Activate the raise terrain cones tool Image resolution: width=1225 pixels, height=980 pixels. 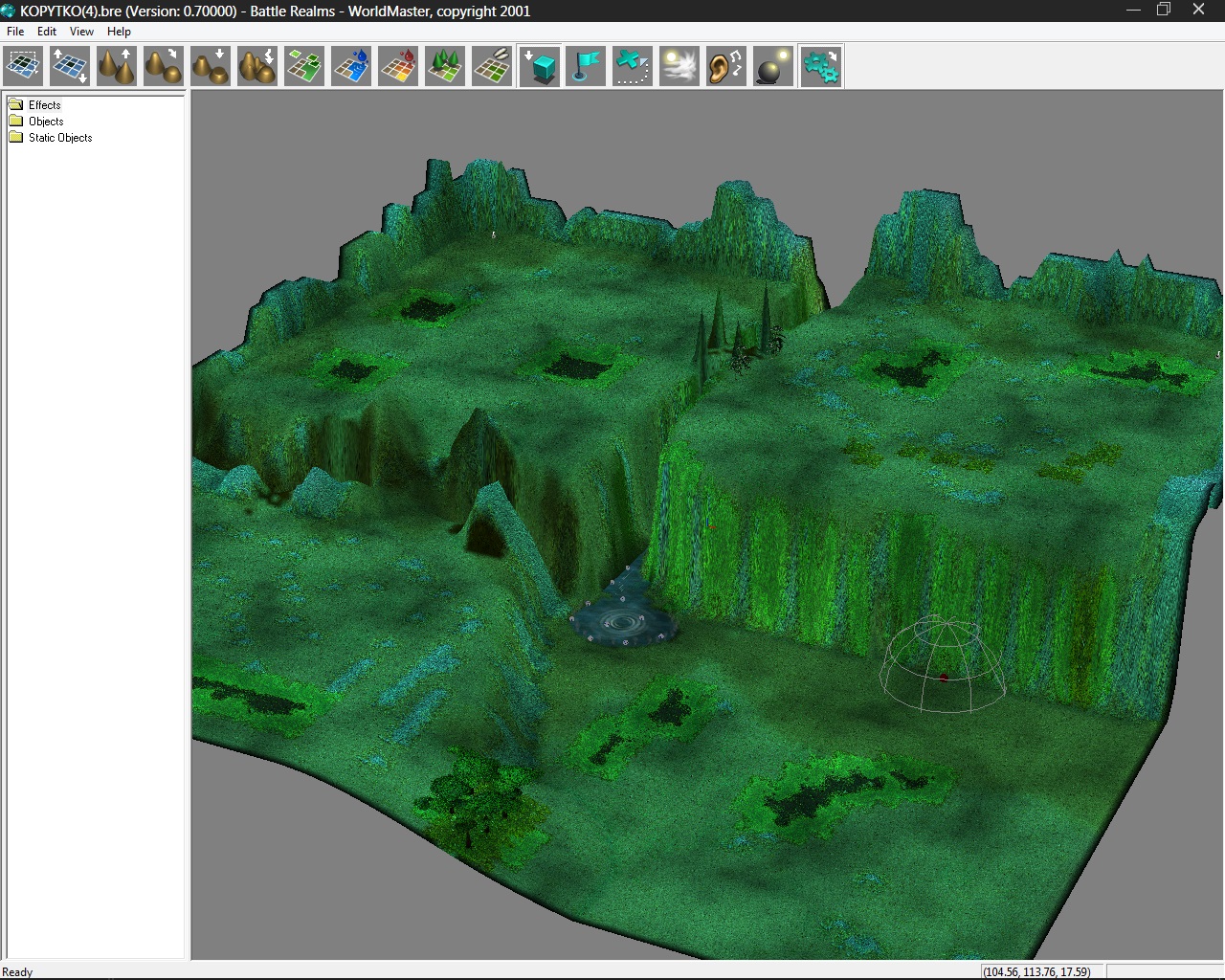pyautogui.click(x=117, y=67)
